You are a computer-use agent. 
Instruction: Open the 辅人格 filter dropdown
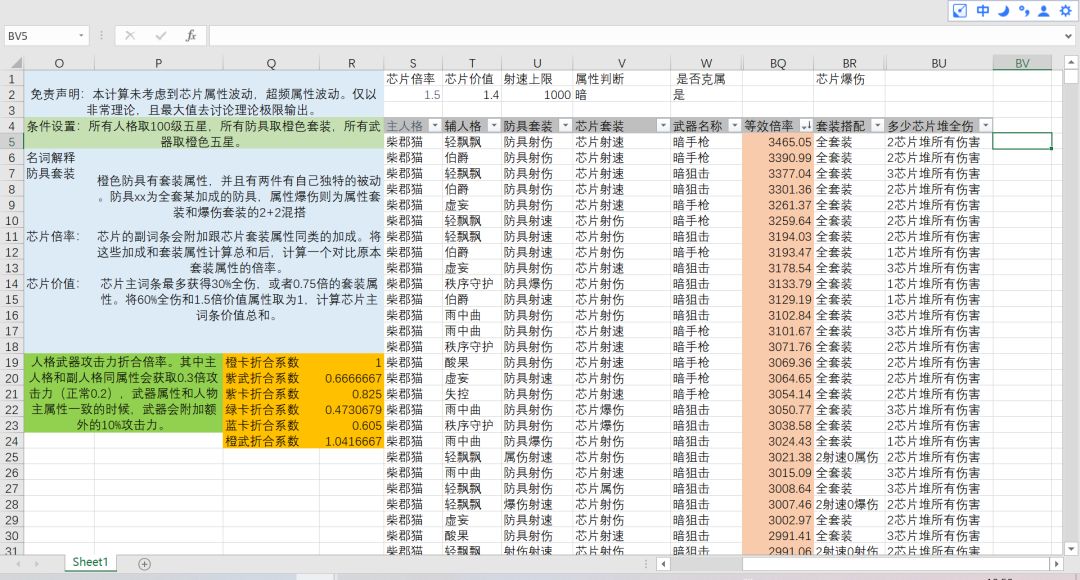(494, 125)
